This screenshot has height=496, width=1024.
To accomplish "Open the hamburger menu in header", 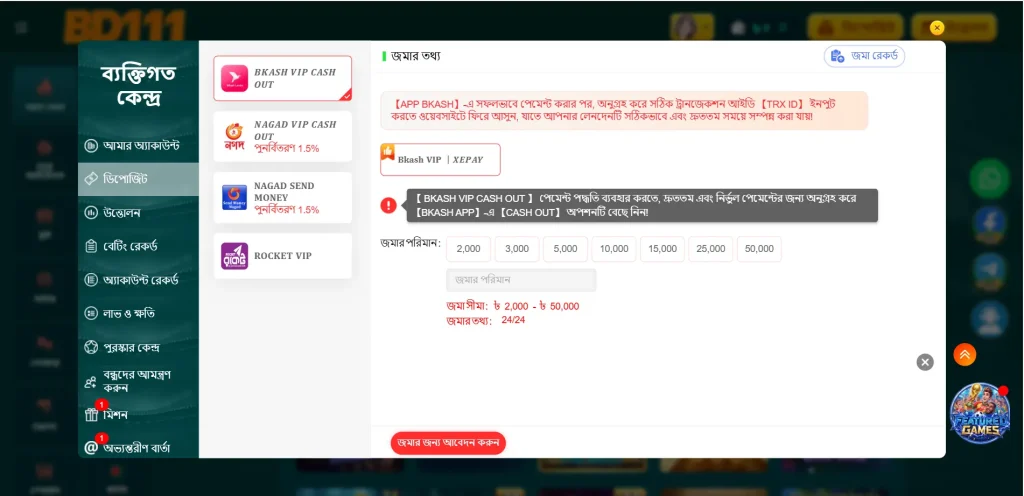I will tap(22, 27).
